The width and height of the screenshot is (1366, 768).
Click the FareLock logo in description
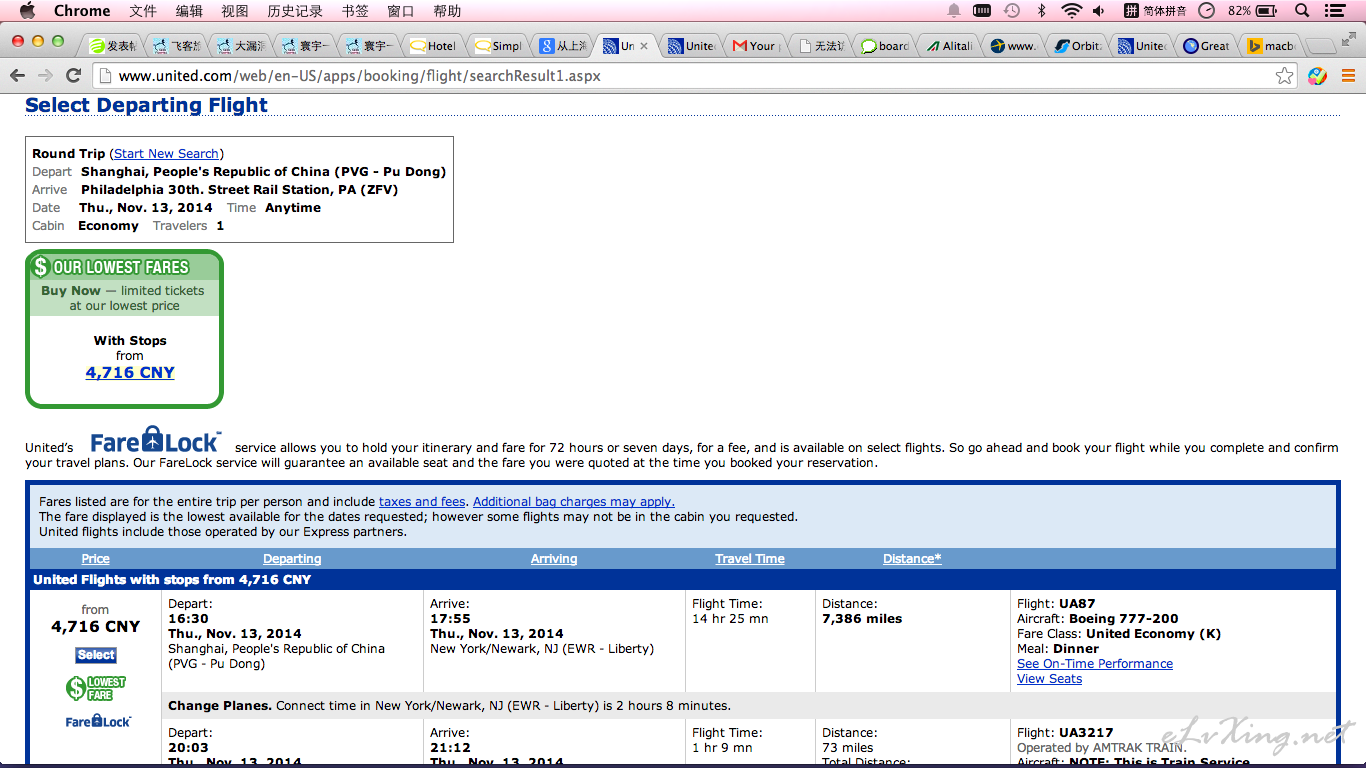pyautogui.click(x=154, y=441)
